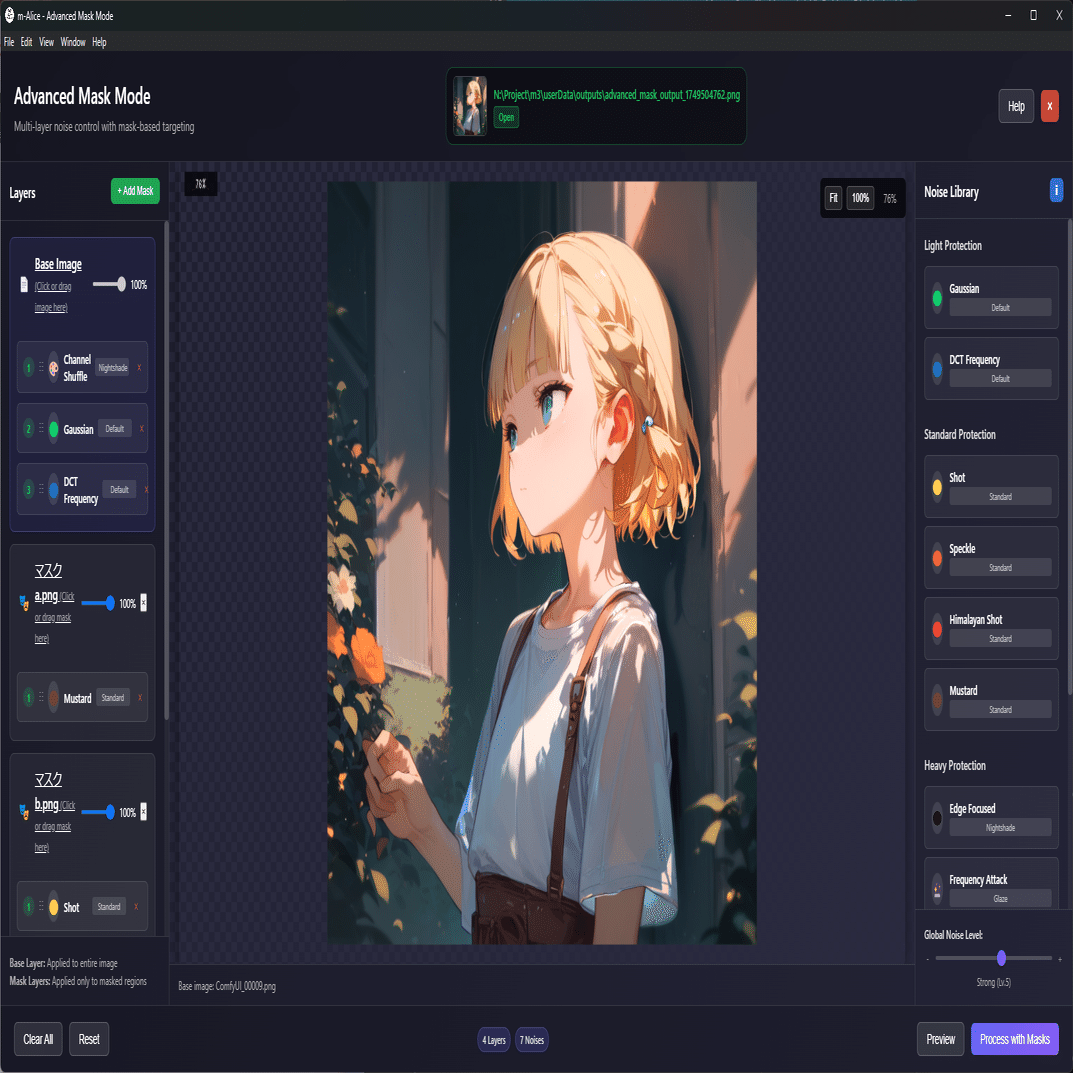The image size is (1073, 1073).
Task: Remove the Shot noise from b.png mask
Action: [136, 907]
